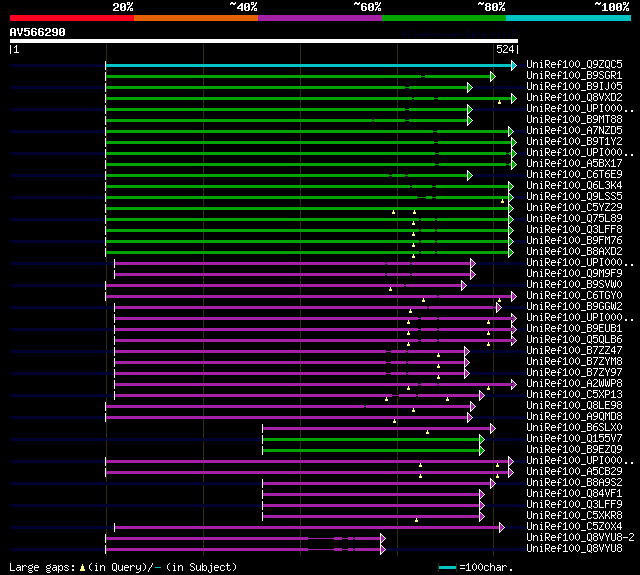640x575 pixels.
Task: Choose the UniRef100_A9QMD8 hit name
Action: coord(574,417)
